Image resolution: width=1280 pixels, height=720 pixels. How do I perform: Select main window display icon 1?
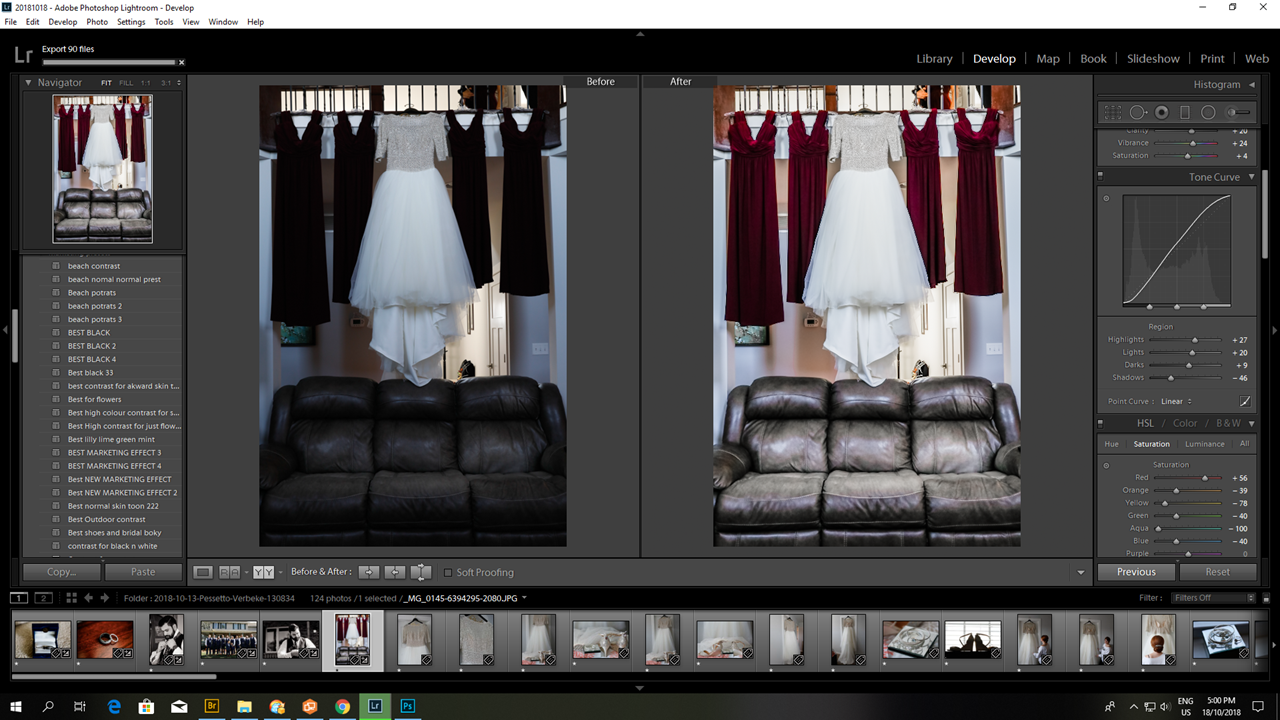tap(18, 598)
